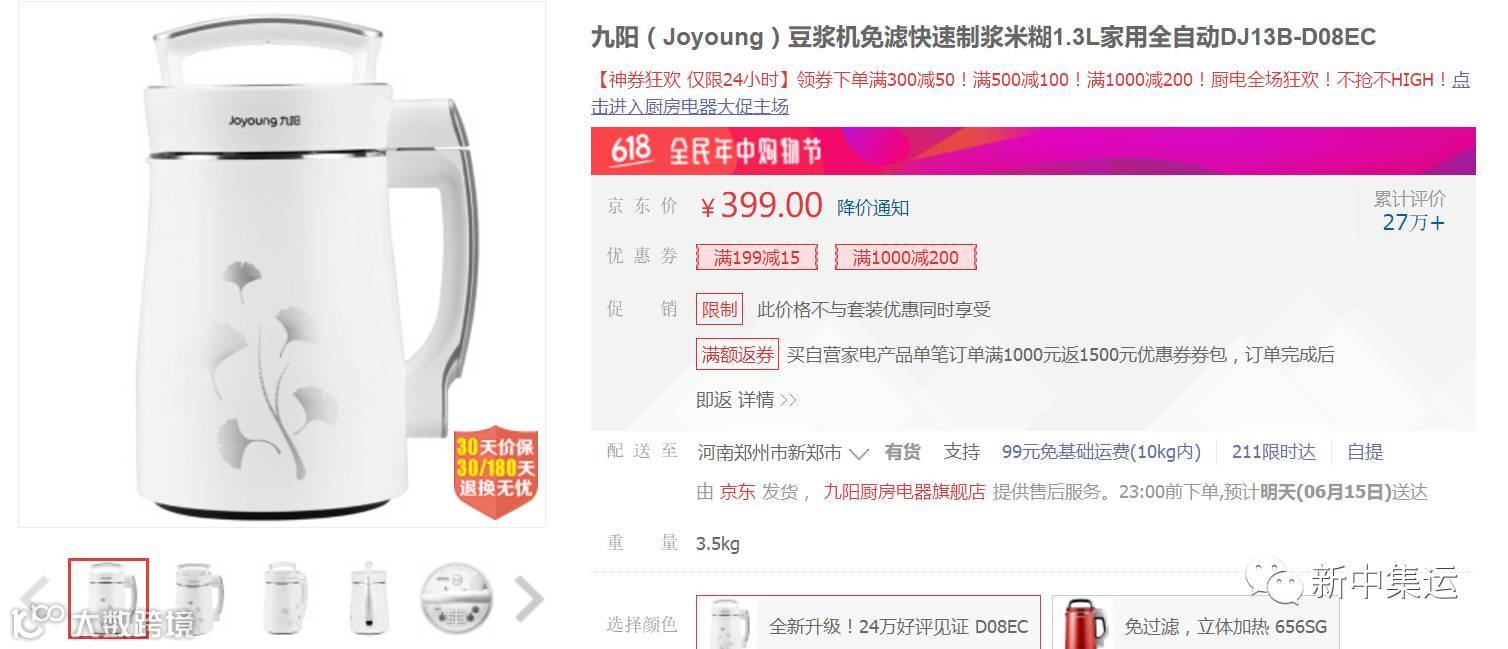Choose the white D08EC color option
The width and height of the screenshot is (1508, 649).
(x=868, y=626)
